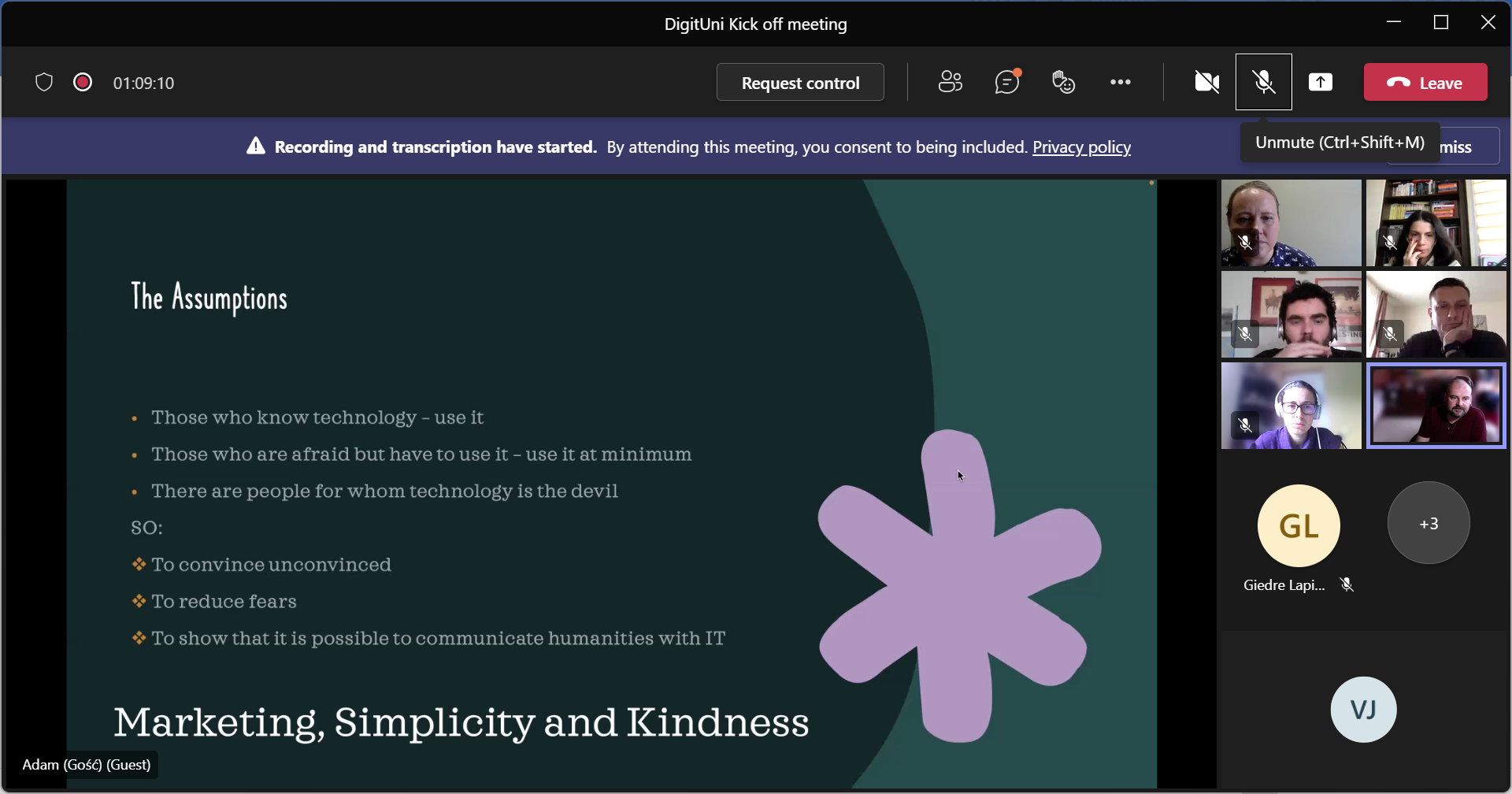Select the highlighted active speaker video tile
Image resolution: width=1512 pixels, height=794 pixels.
click(x=1436, y=406)
